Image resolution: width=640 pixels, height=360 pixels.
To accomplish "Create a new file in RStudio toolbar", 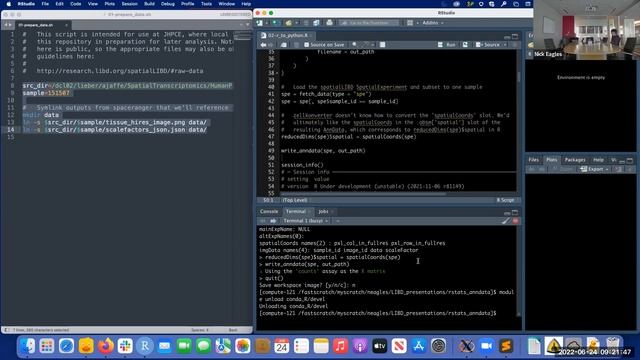I will coord(260,23).
